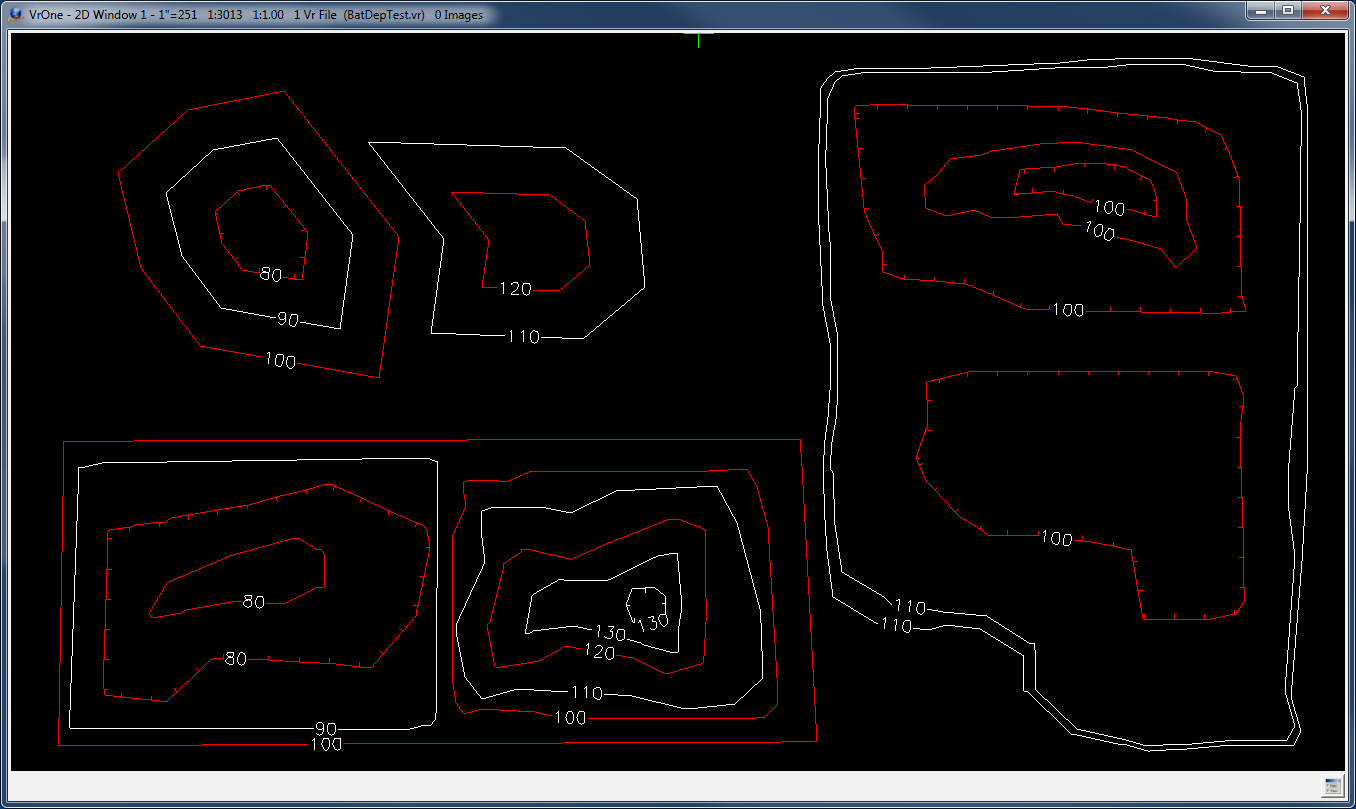Select the 100 label on lower-right red depression

click(x=1056, y=539)
